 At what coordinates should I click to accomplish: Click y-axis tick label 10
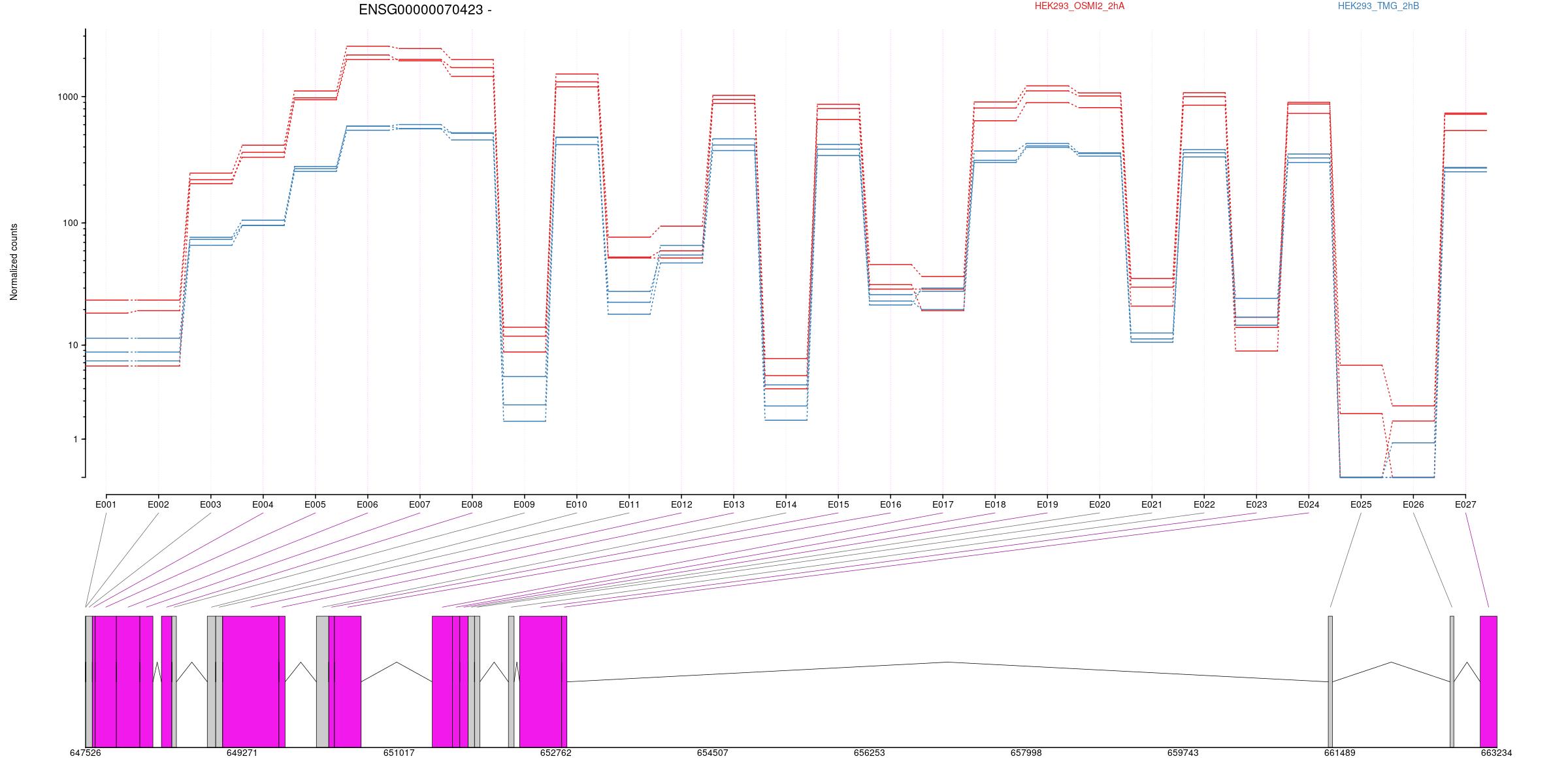pos(73,345)
